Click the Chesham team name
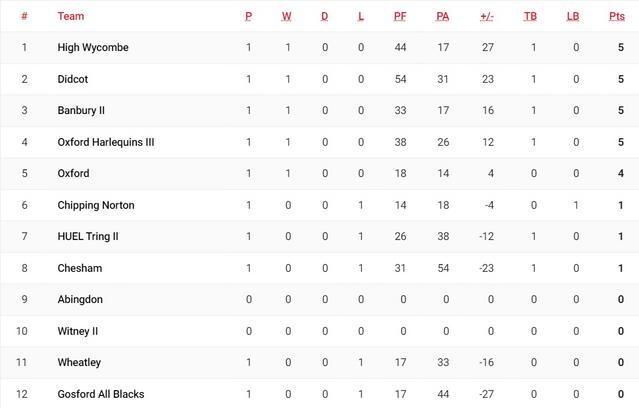This screenshot has width=639, height=408. pos(80,268)
